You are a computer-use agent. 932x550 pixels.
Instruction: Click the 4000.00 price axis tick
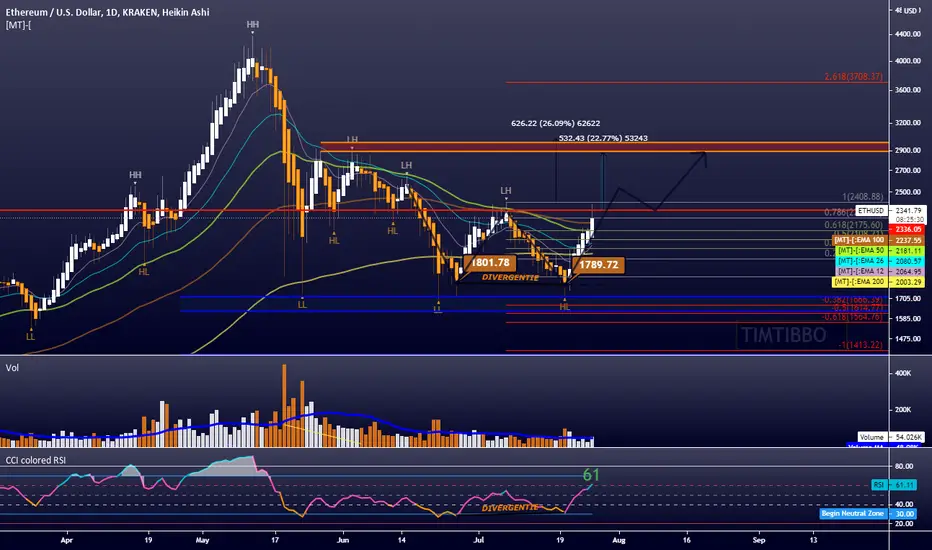(x=908, y=61)
